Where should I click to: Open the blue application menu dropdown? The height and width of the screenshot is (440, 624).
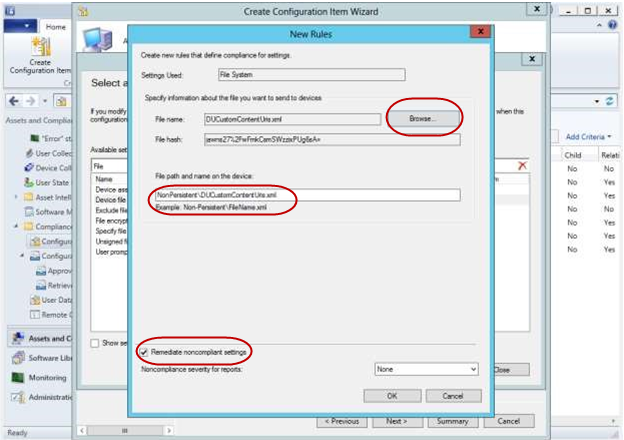point(20,26)
